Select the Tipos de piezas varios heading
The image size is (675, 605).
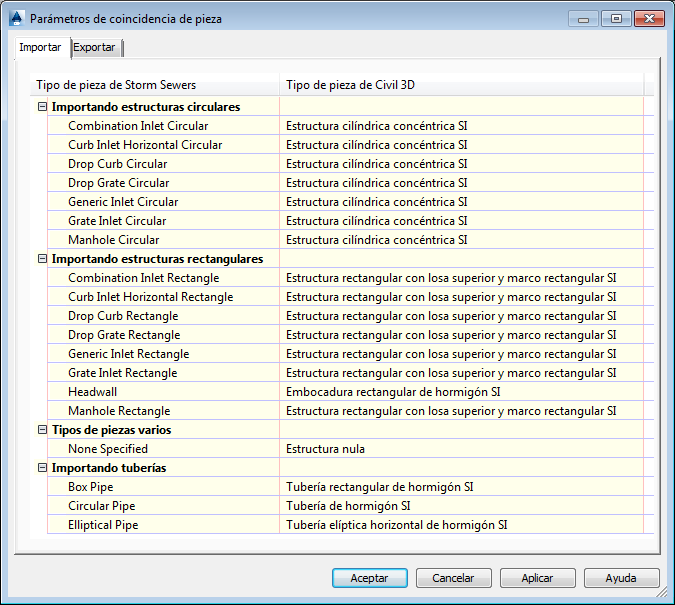[111, 430]
